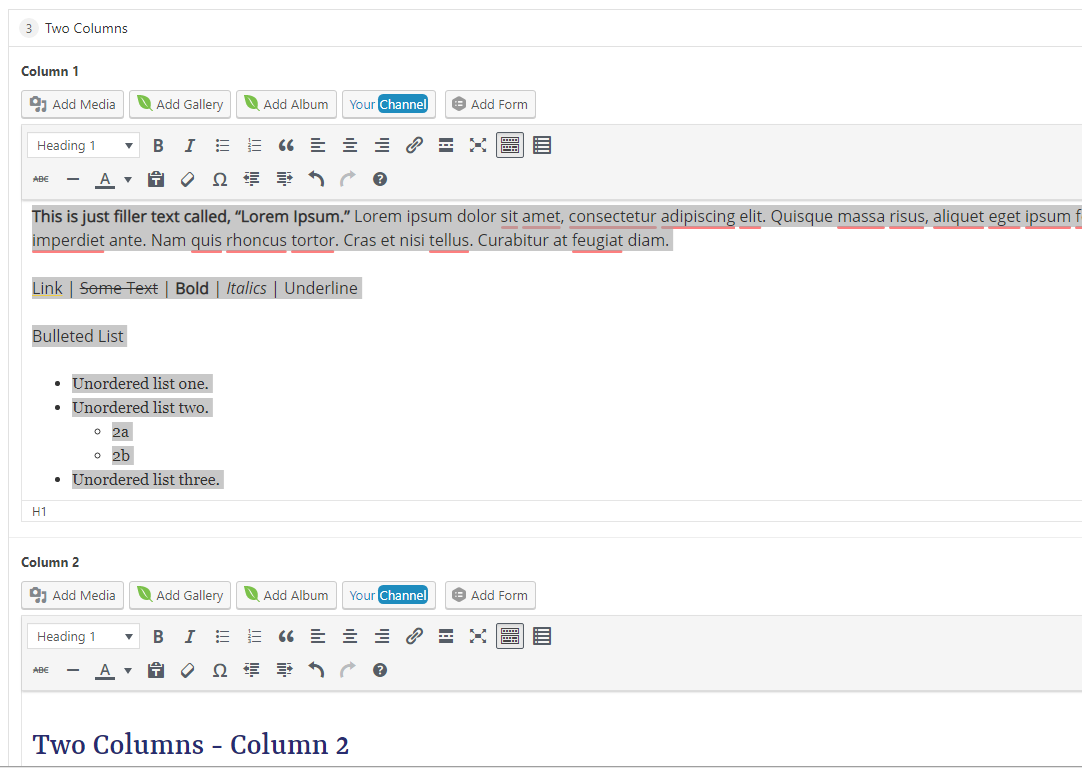This screenshot has width=1082, height=768.
Task: Click the Two Columns section header
Action: click(x=86, y=28)
